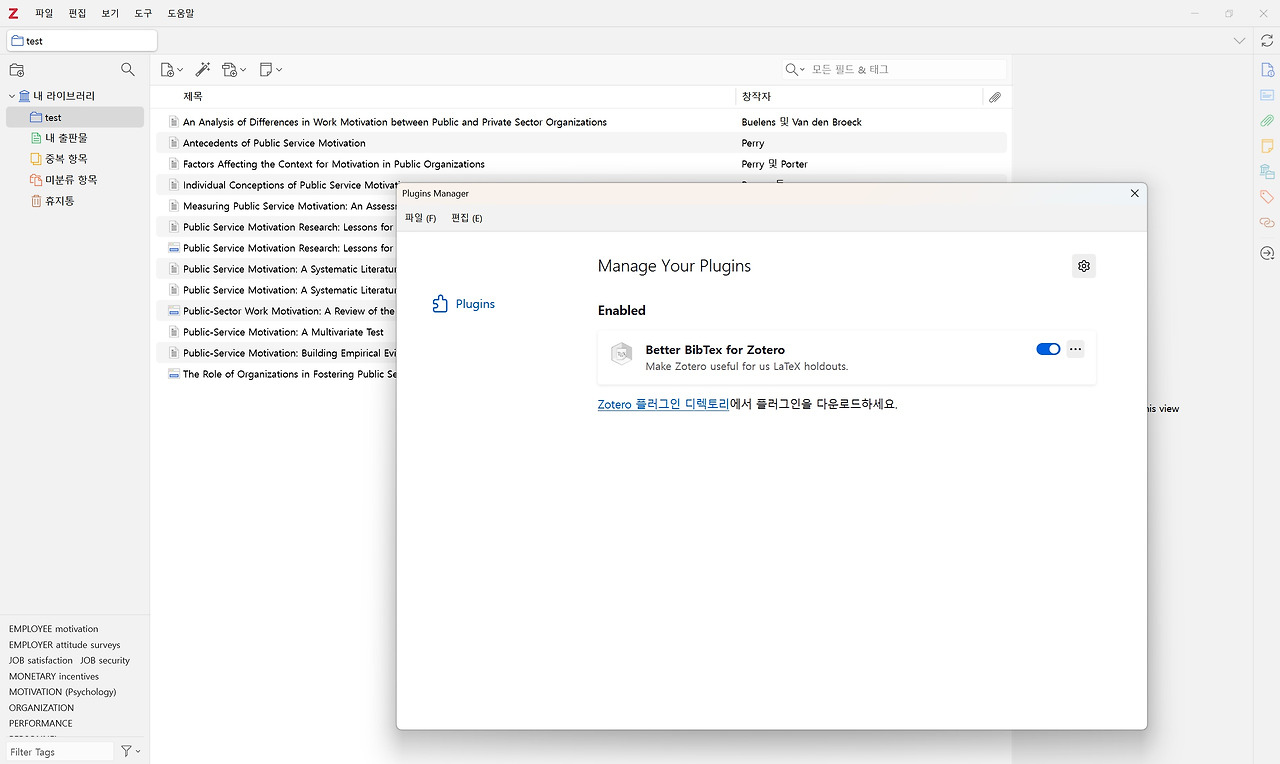1280x764 pixels.
Task: Open Notes section via yellow note icon
Action: pos(1267,146)
